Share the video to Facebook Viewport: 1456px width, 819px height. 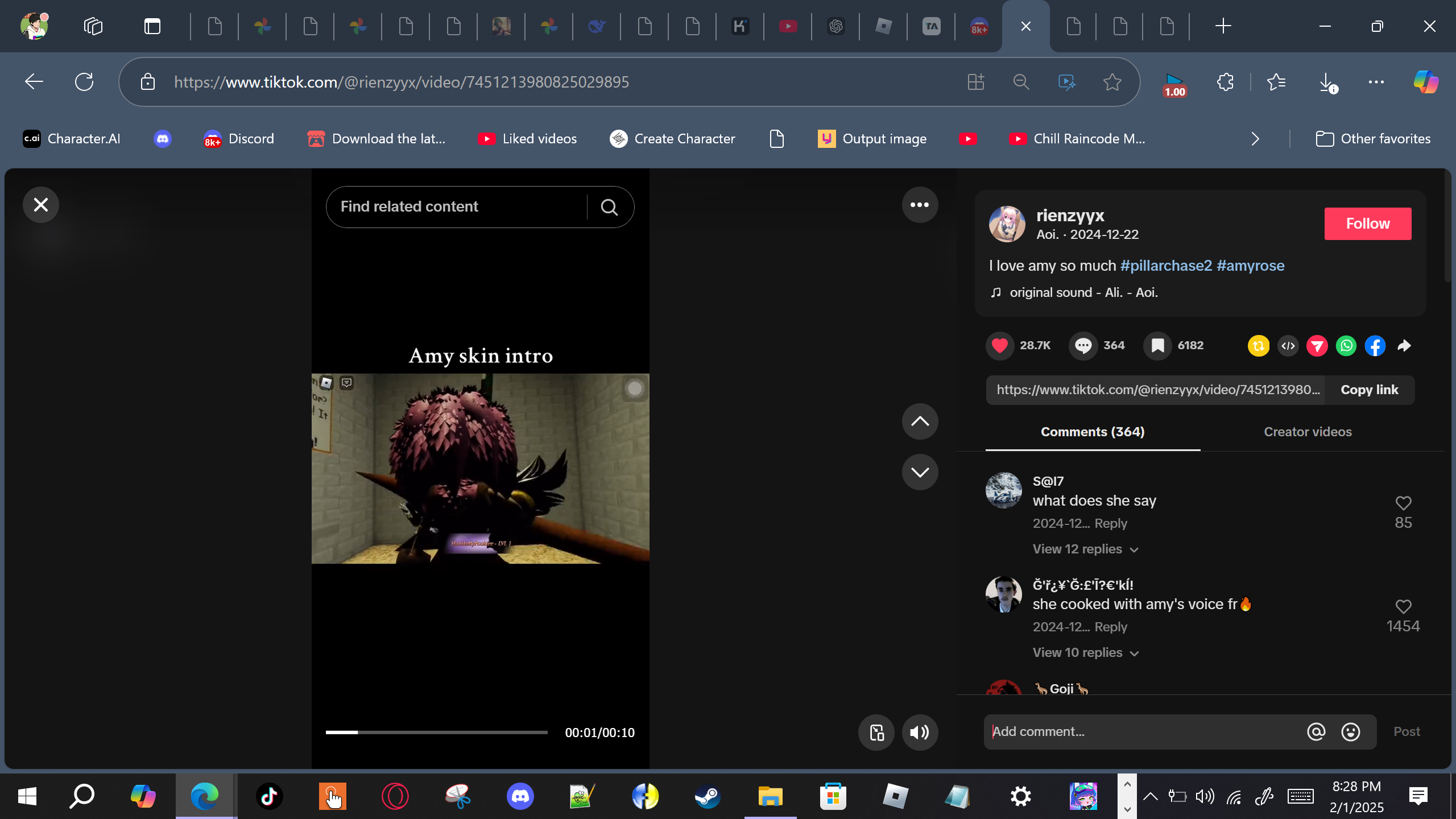(x=1375, y=346)
